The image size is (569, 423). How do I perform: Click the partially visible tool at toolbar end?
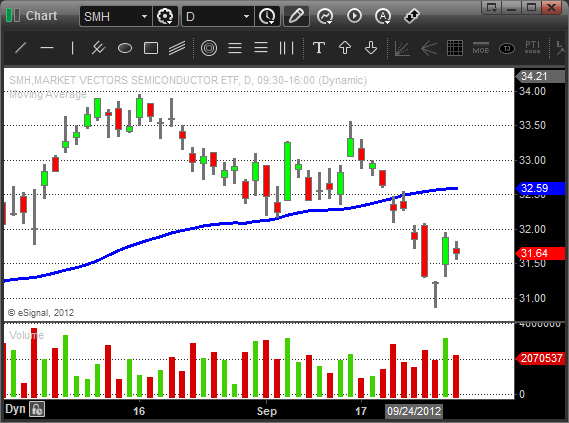click(561, 48)
